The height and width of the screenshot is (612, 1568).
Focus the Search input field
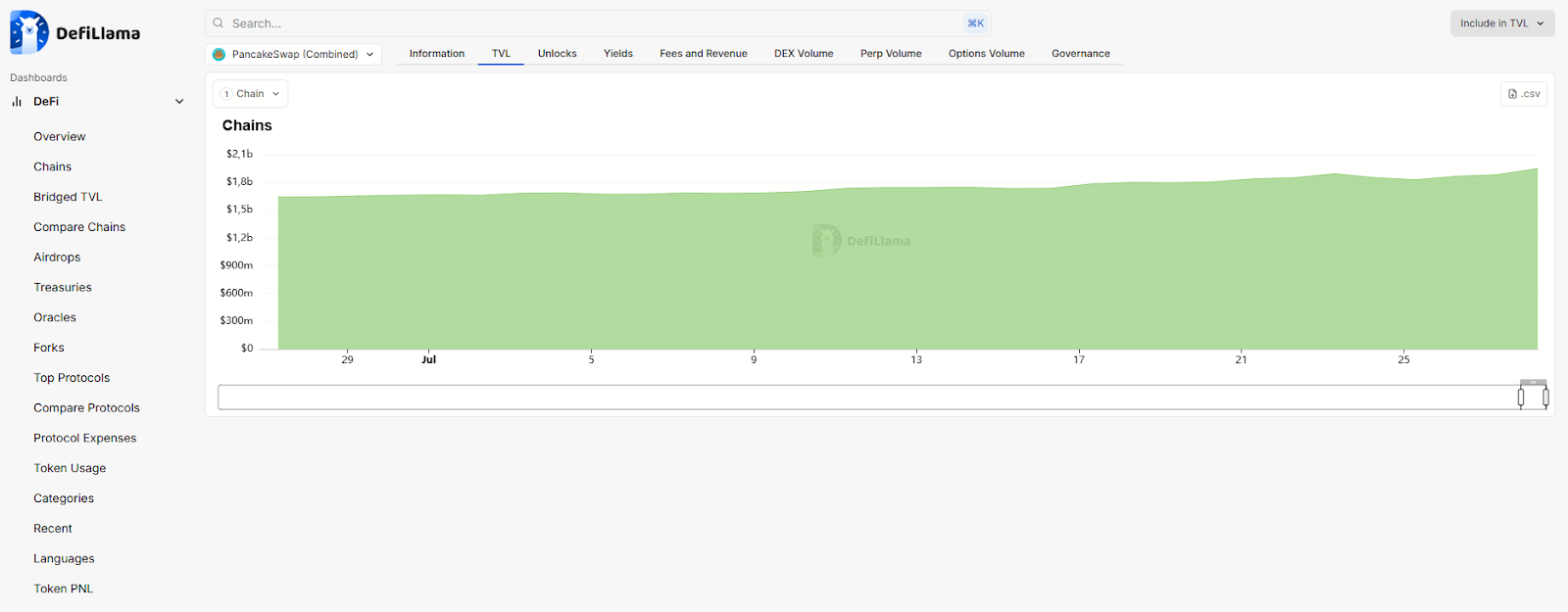pyautogui.click(x=598, y=24)
